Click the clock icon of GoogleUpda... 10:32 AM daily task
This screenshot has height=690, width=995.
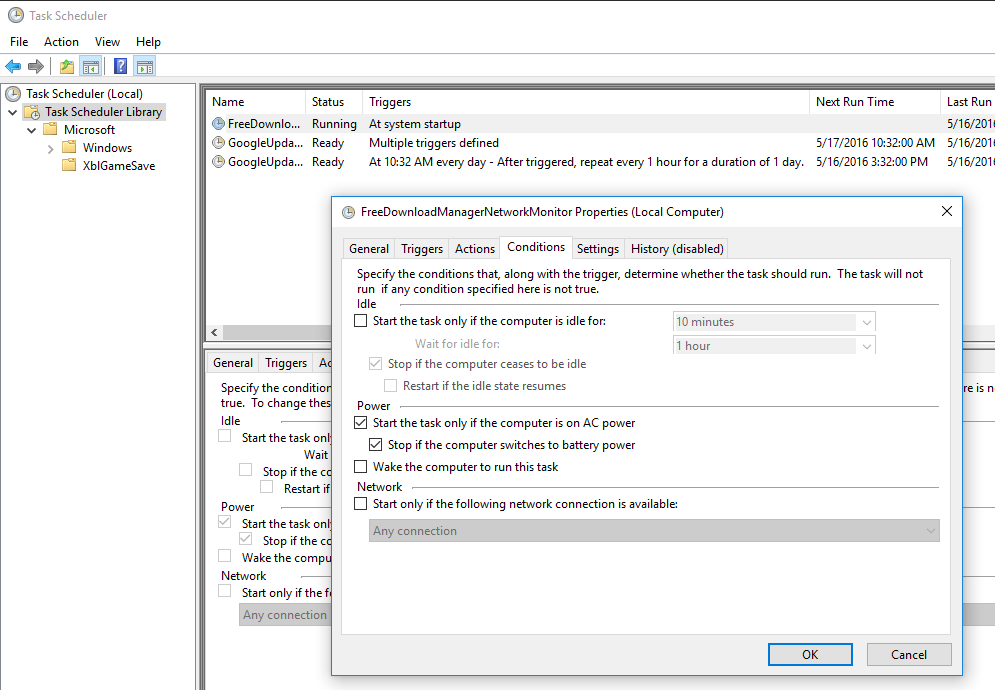[x=218, y=162]
